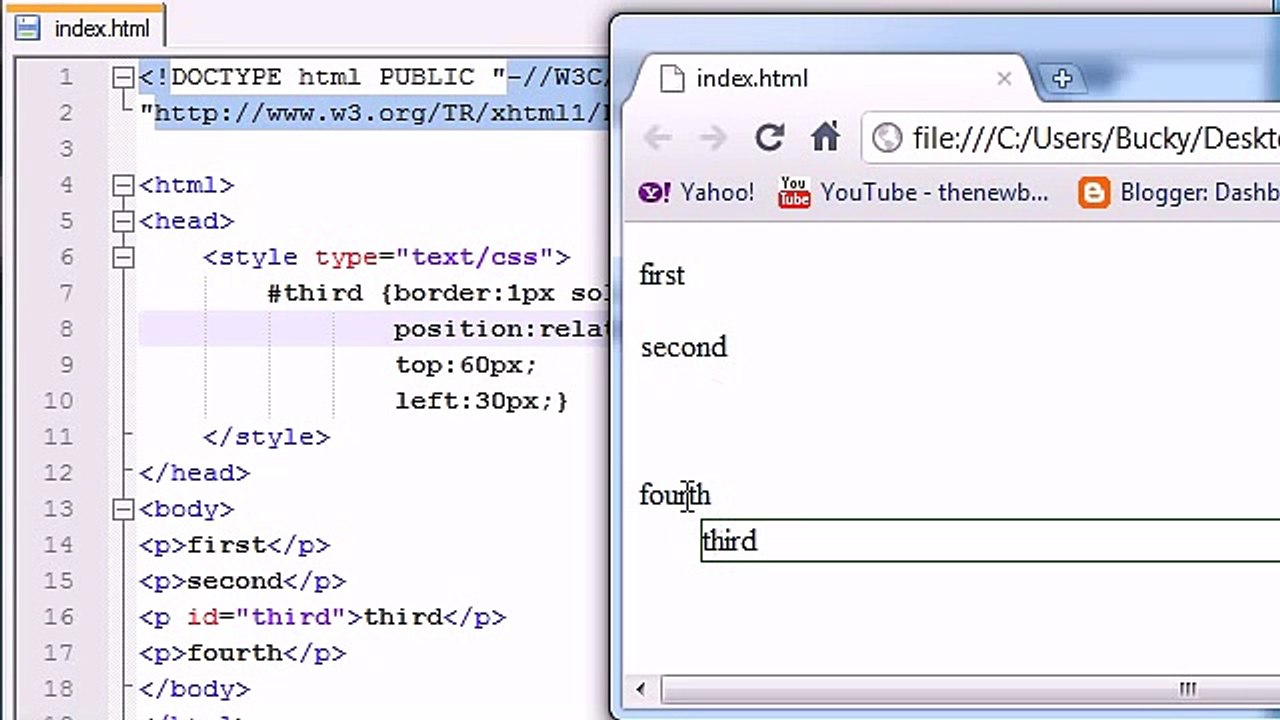Close the browser index.html tab
1280x720 pixels.
pos(1004,78)
